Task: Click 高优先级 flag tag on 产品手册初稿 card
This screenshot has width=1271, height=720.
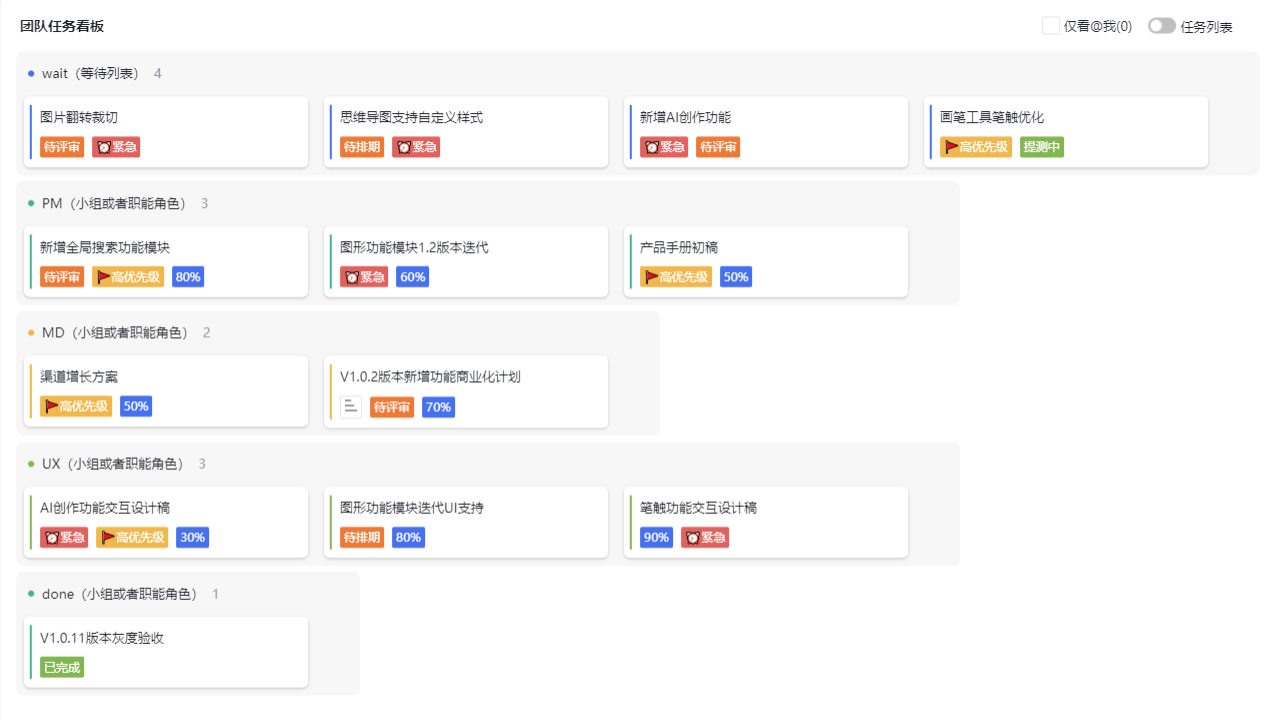Action: [x=676, y=277]
